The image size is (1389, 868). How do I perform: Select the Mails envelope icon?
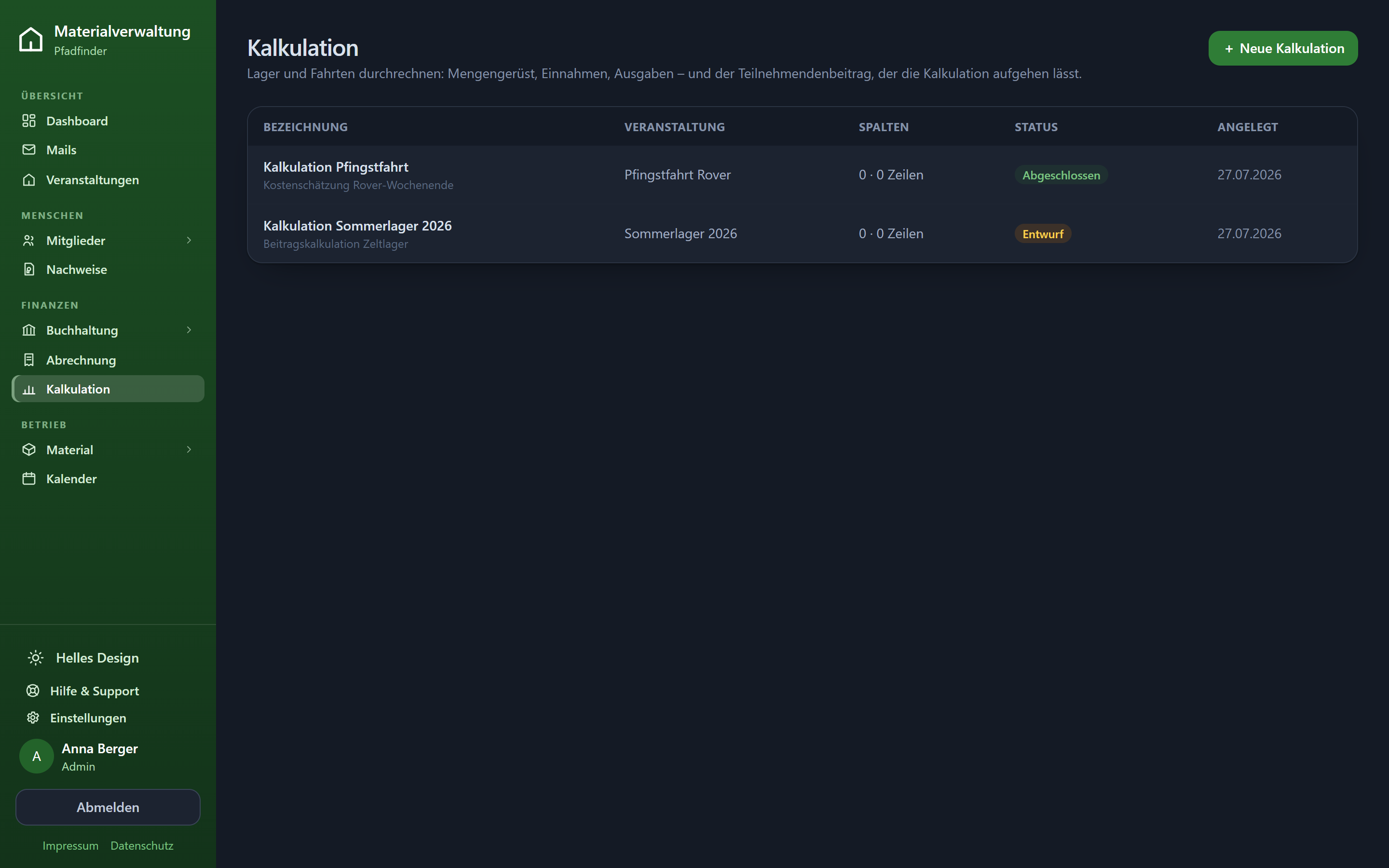coord(29,149)
